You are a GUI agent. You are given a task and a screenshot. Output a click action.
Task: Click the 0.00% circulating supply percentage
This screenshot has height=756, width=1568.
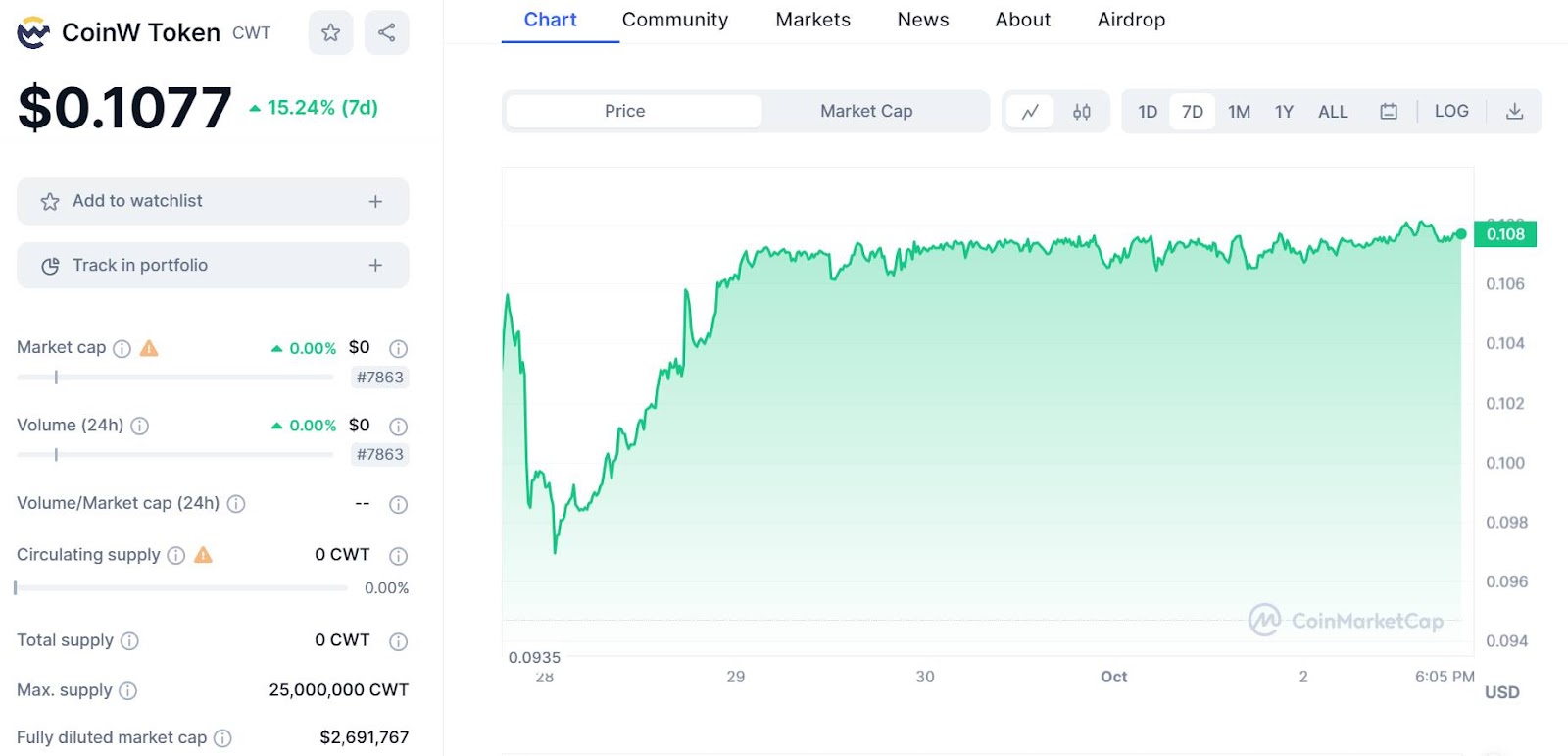pos(386,588)
